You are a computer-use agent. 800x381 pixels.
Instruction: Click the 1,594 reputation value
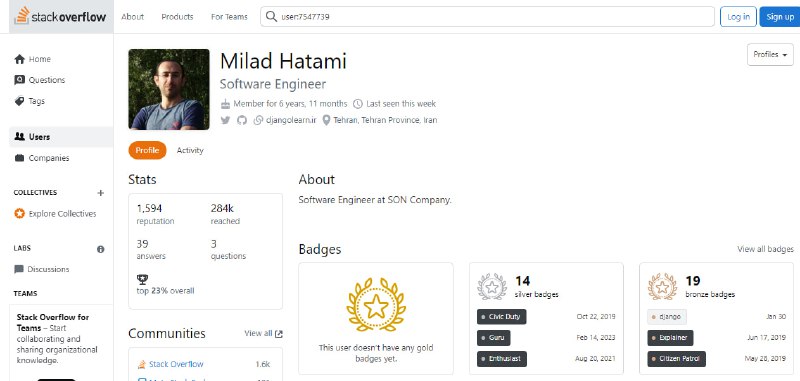coord(149,208)
